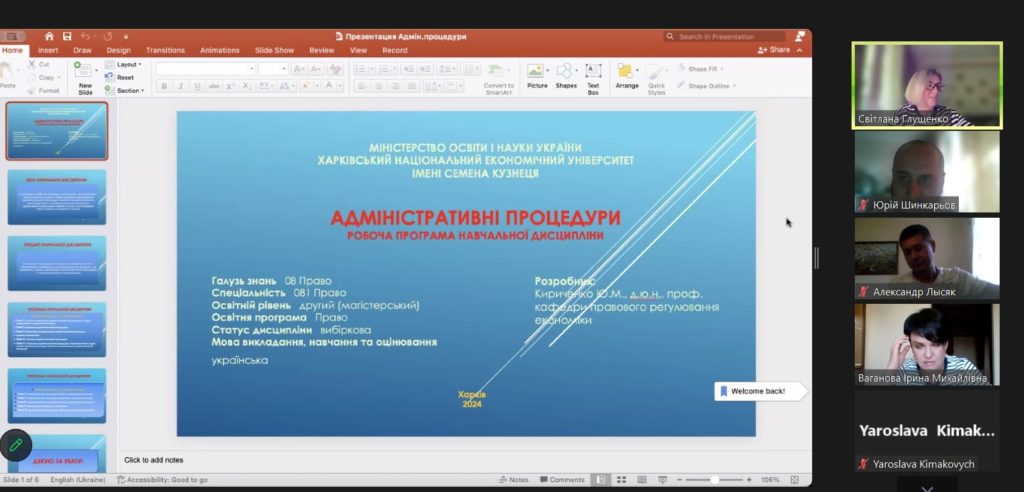Click the Home icon in the title bar
Viewport: 1024px width, 492px height.
[x=49, y=37]
